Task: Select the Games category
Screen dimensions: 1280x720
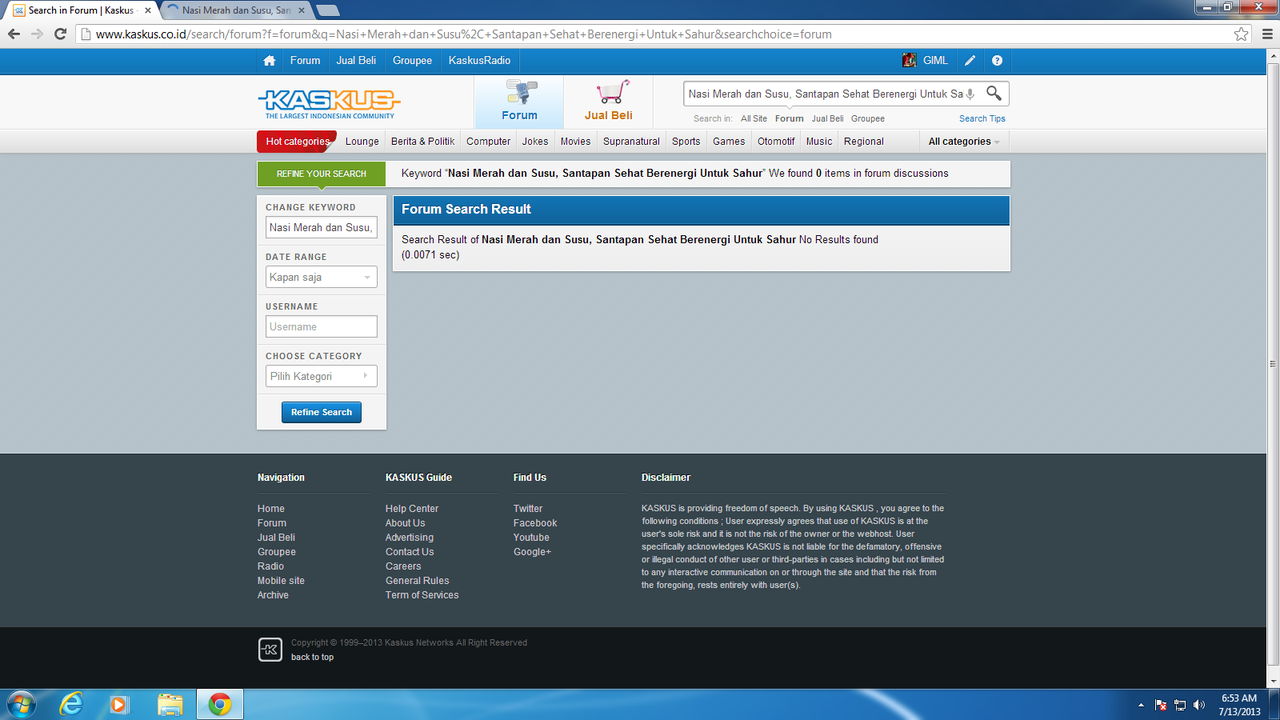Action: [729, 142]
